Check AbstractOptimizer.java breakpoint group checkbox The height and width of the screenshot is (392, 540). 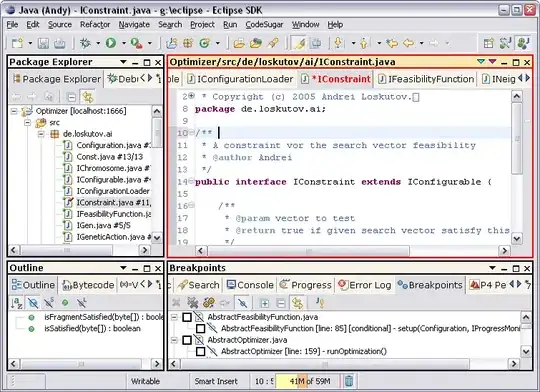pos(187,340)
